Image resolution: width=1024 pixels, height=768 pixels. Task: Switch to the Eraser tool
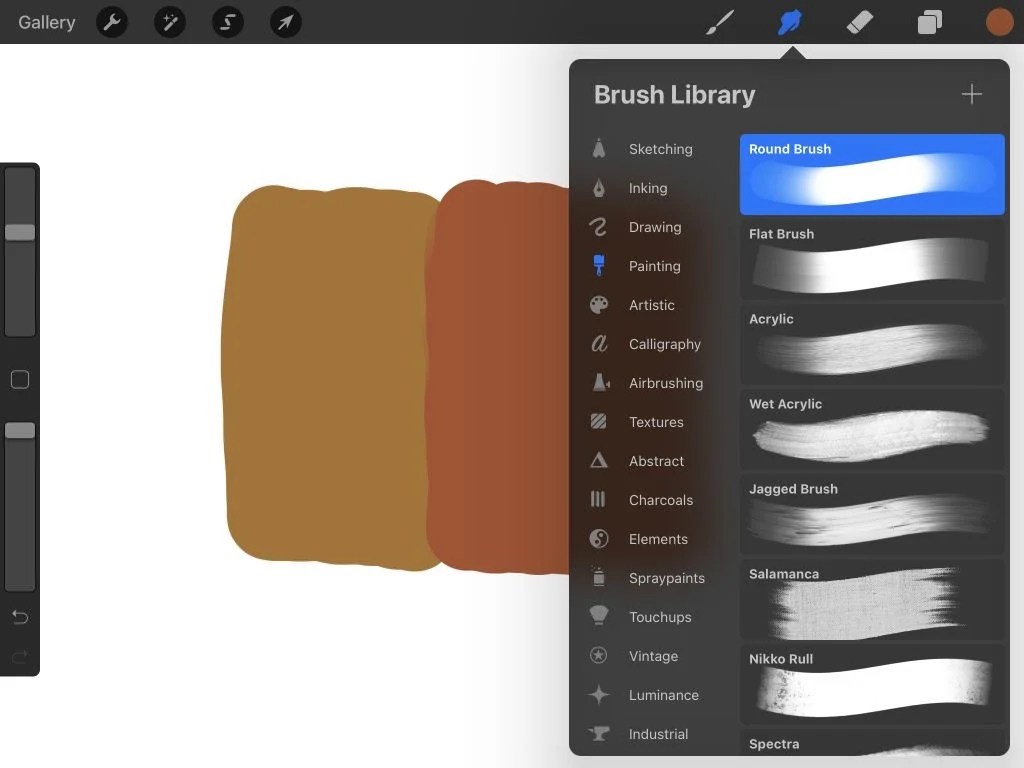click(x=859, y=21)
